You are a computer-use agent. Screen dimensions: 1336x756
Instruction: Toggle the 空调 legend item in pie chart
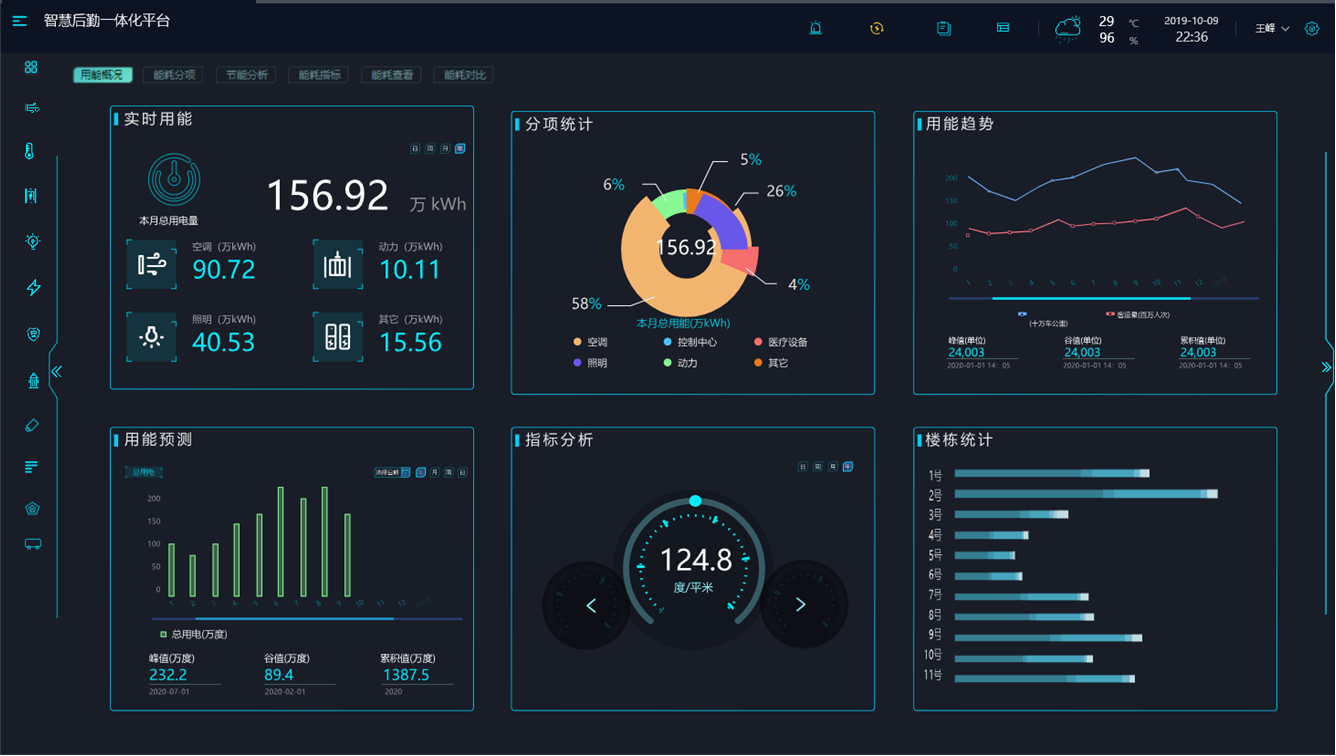[x=590, y=342]
